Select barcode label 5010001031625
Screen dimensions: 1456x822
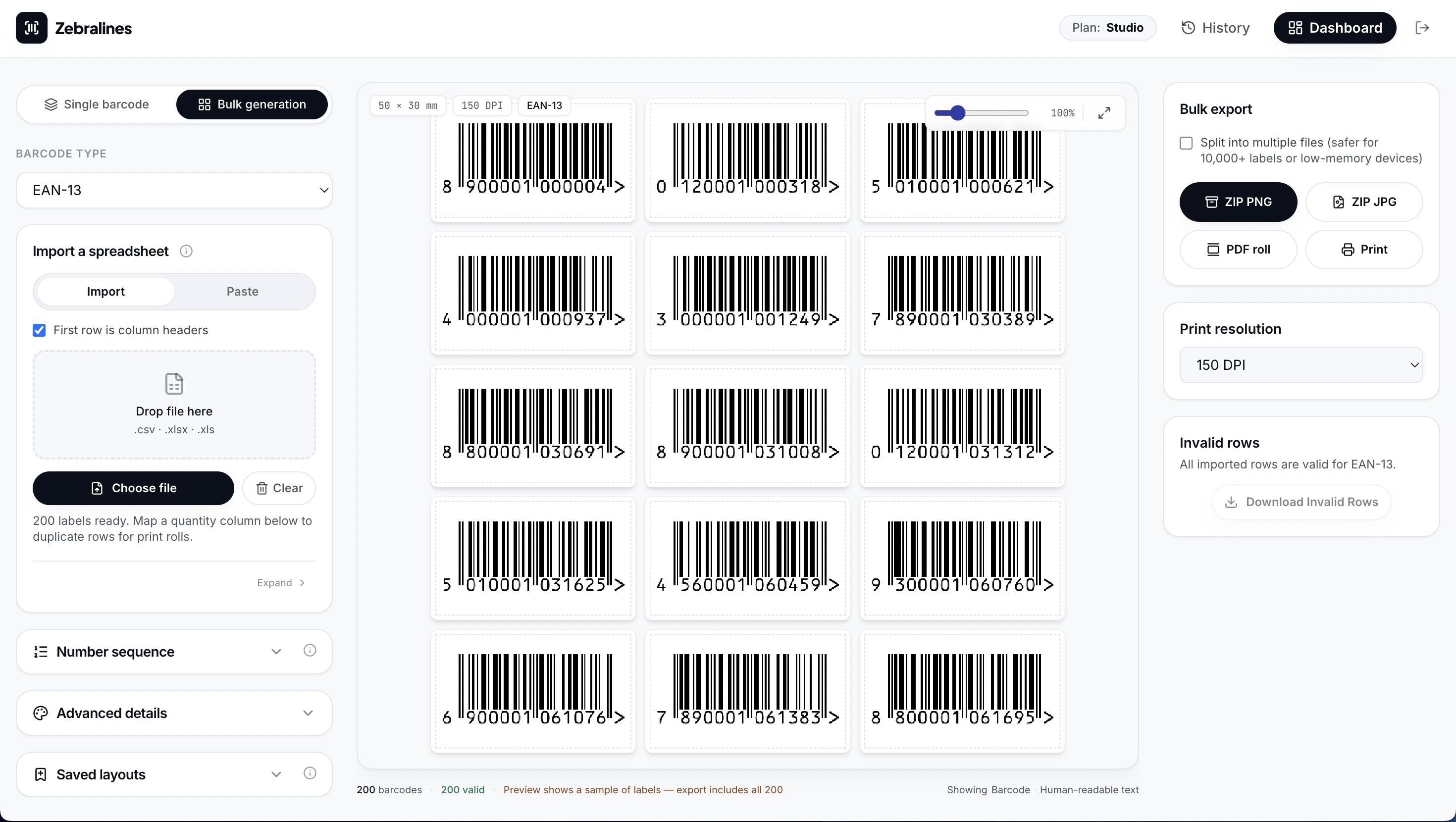click(x=533, y=559)
